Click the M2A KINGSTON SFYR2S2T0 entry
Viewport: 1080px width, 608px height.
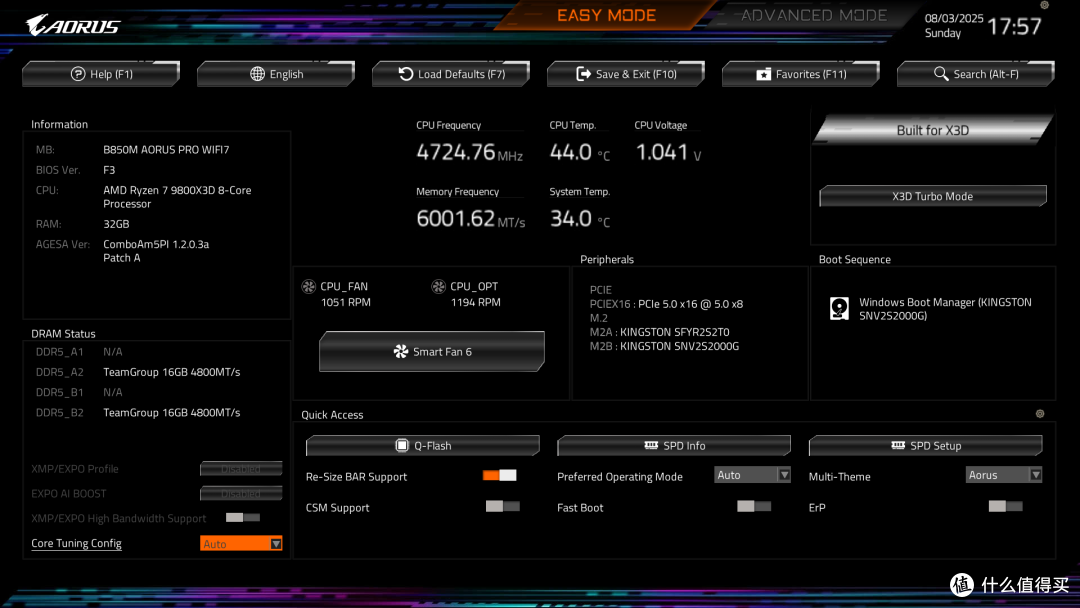(x=659, y=332)
